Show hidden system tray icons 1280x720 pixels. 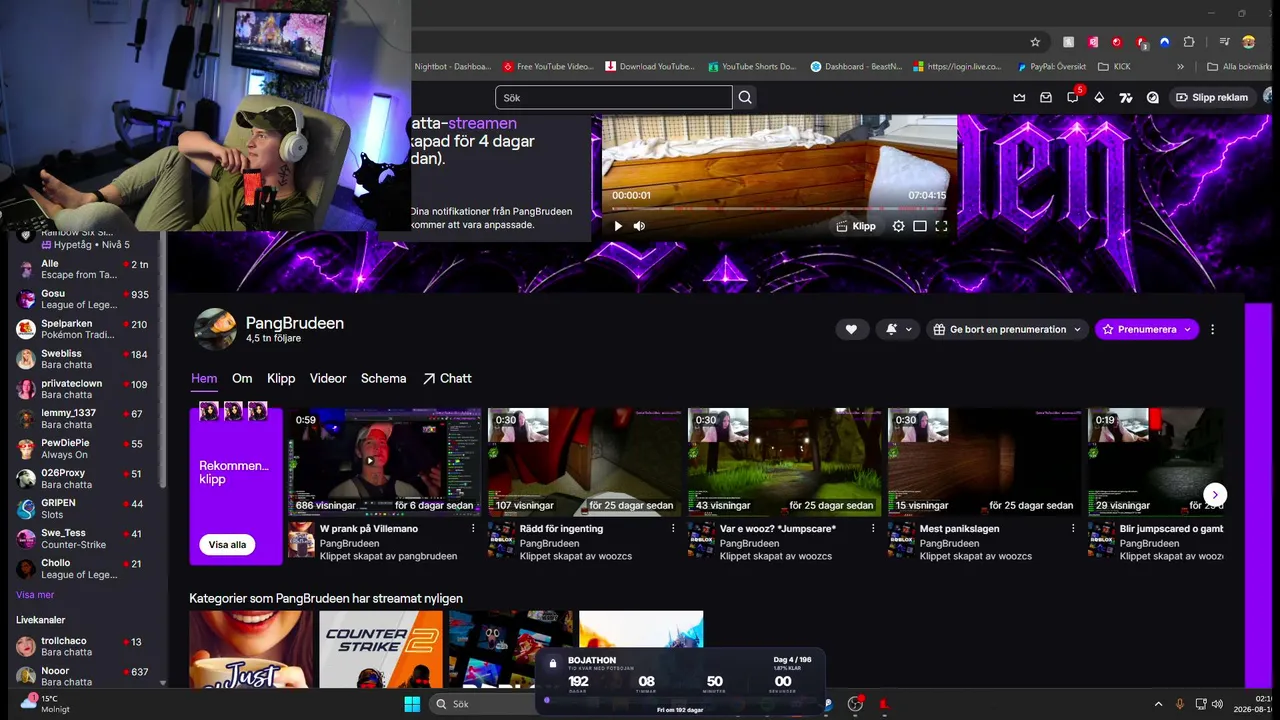1159,704
